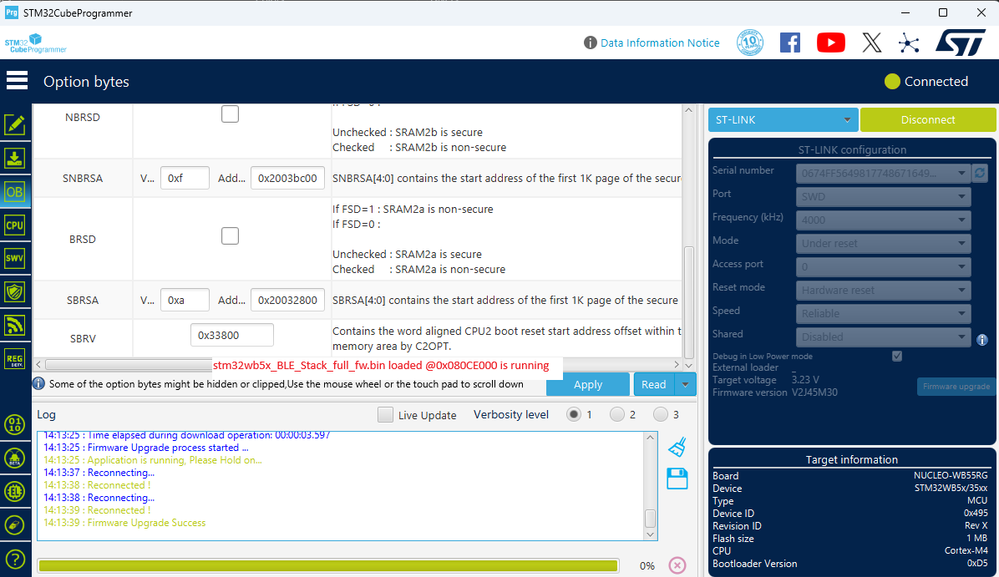Open Memory & File editing page icon
Viewport: 999px width, 577px height.
[15, 124]
